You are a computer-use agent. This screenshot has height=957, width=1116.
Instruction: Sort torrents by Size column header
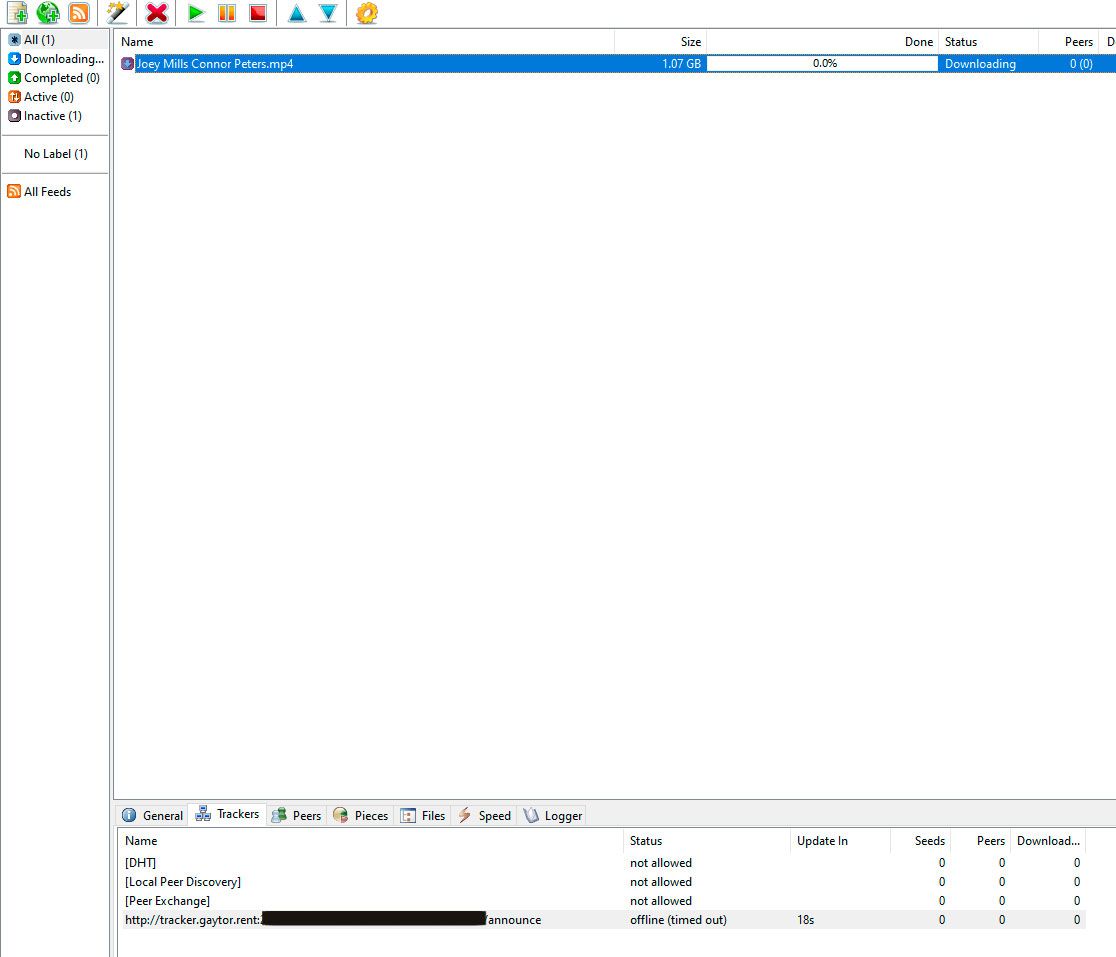tap(660, 42)
